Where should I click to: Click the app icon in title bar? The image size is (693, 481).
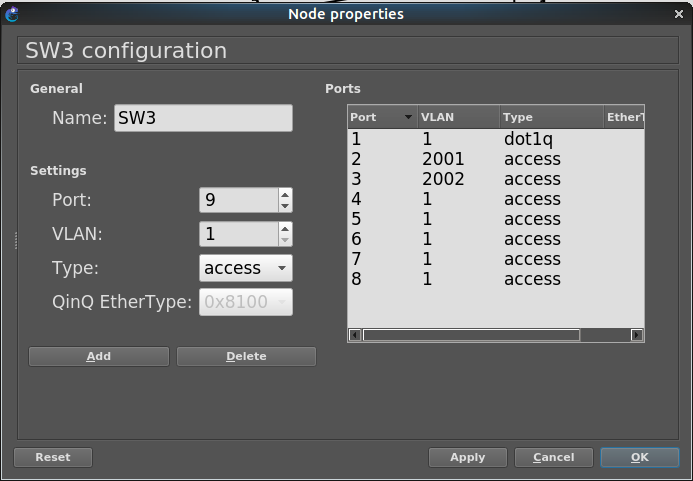[x=11, y=14]
